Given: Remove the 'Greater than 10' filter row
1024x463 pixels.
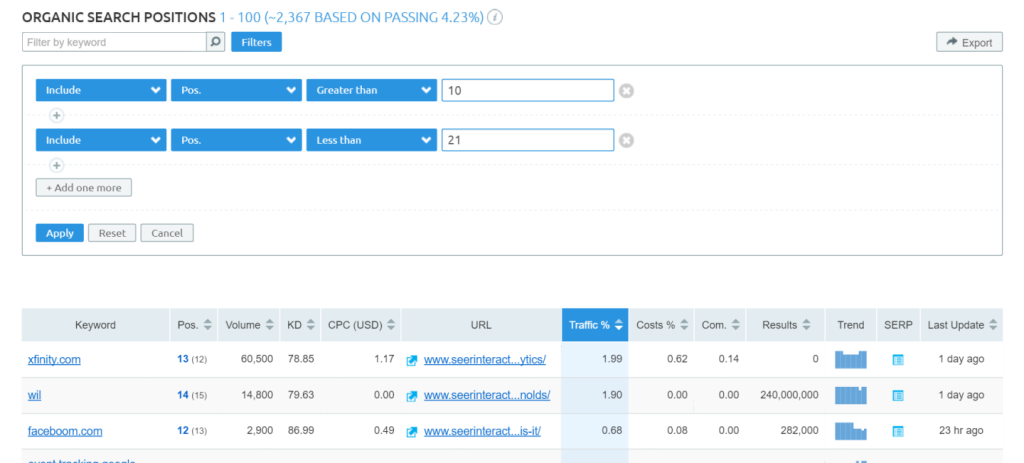Looking at the screenshot, I should click(x=626, y=91).
